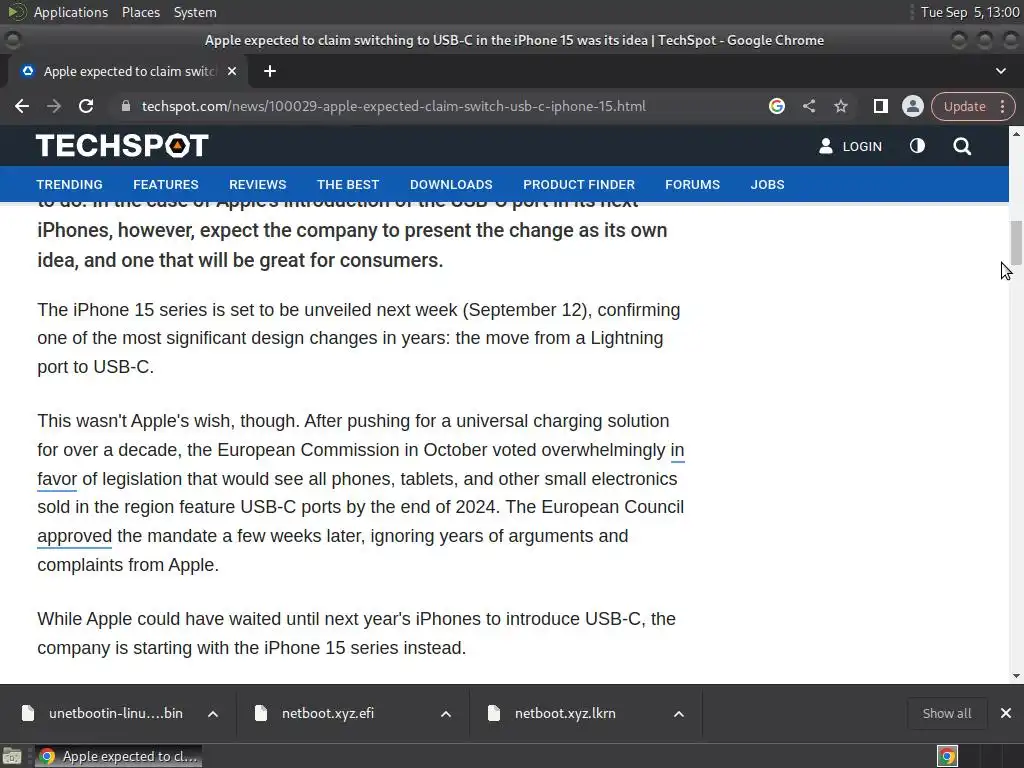Click Chrome icon in the bottom tray

coord(947,756)
